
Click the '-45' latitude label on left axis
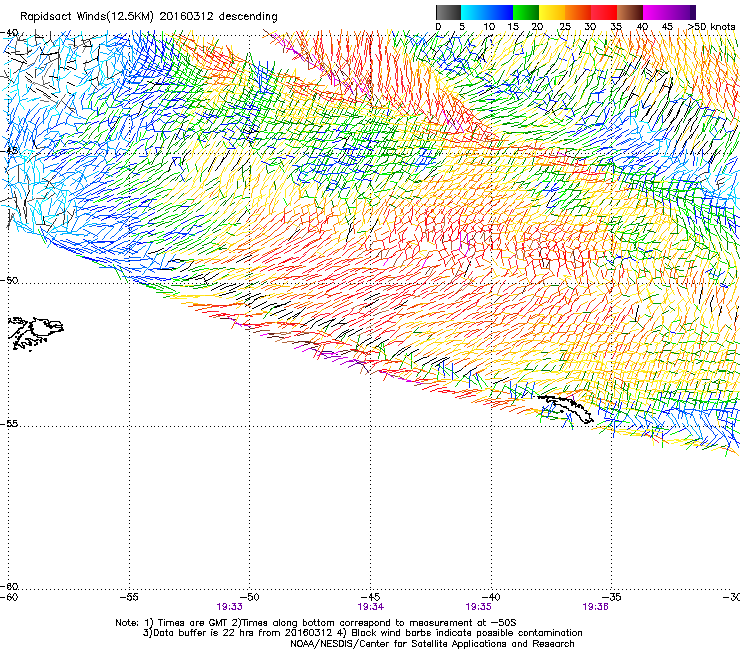tap(9, 151)
